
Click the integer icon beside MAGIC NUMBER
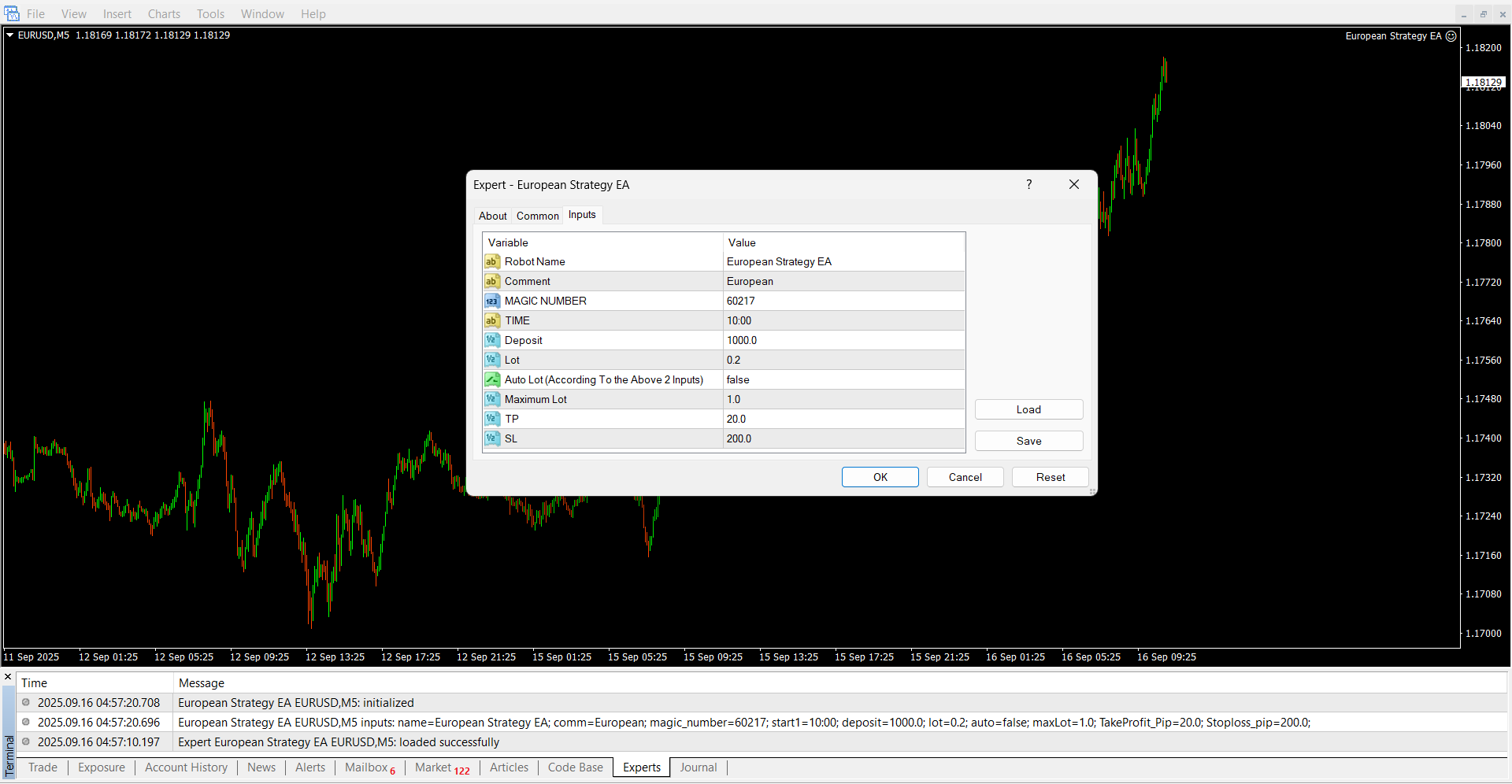(492, 301)
